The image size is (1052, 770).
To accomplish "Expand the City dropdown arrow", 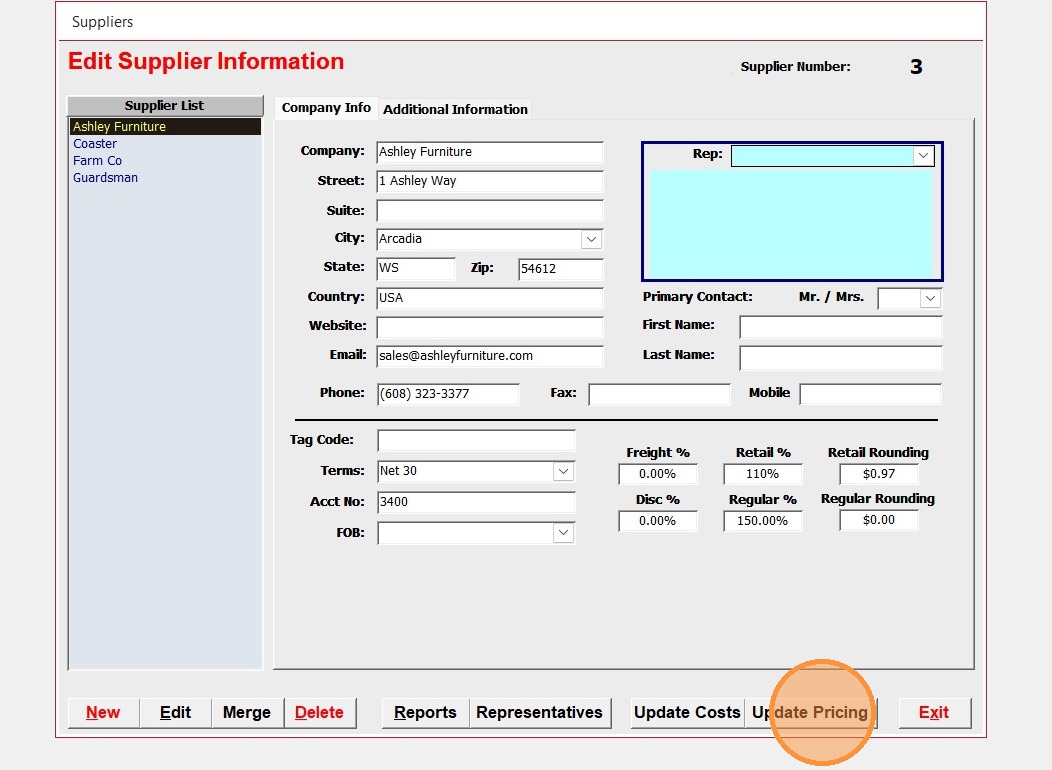I will click(x=591, y=240).
